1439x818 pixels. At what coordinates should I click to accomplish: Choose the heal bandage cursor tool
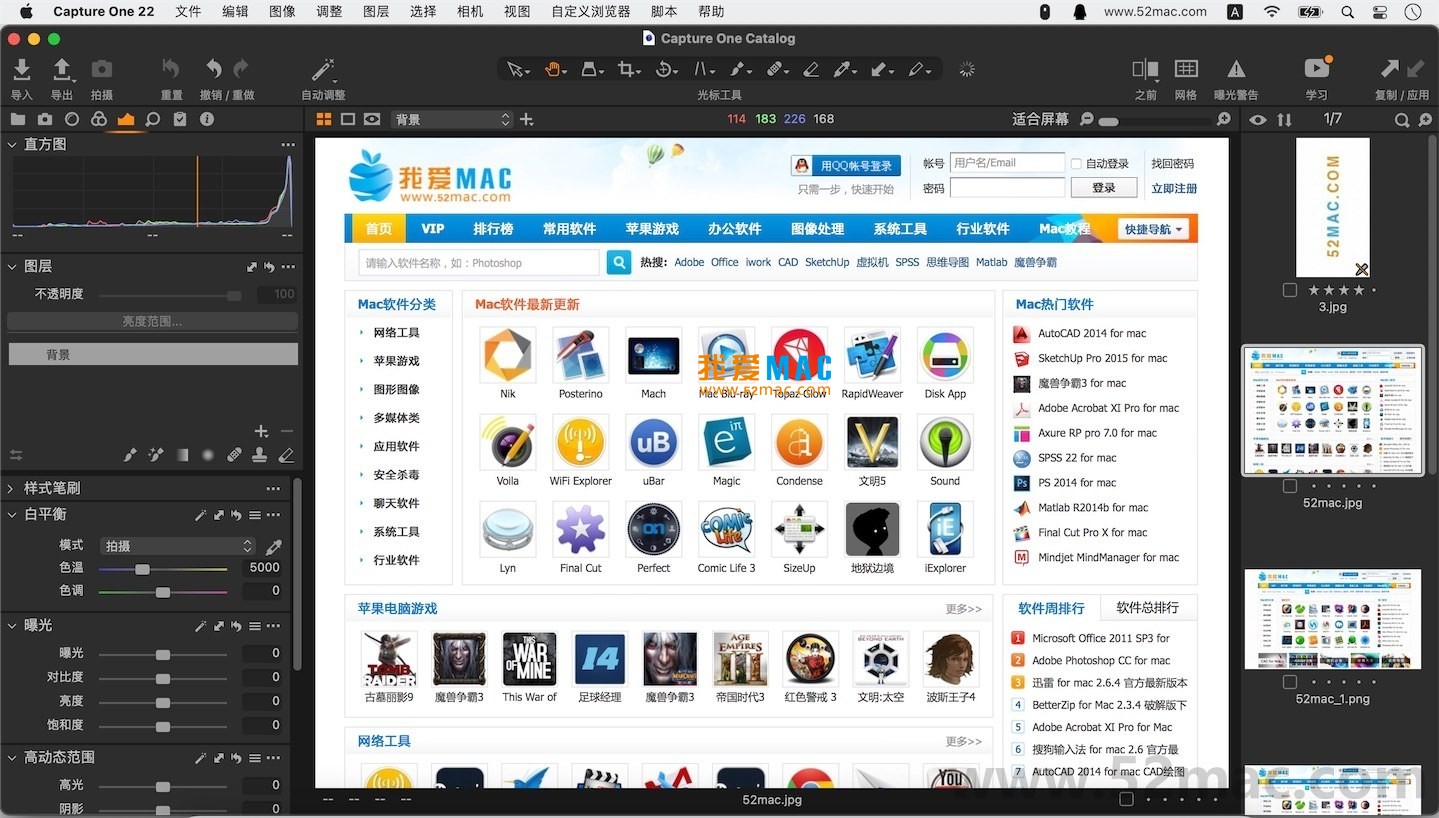[774, 69]
